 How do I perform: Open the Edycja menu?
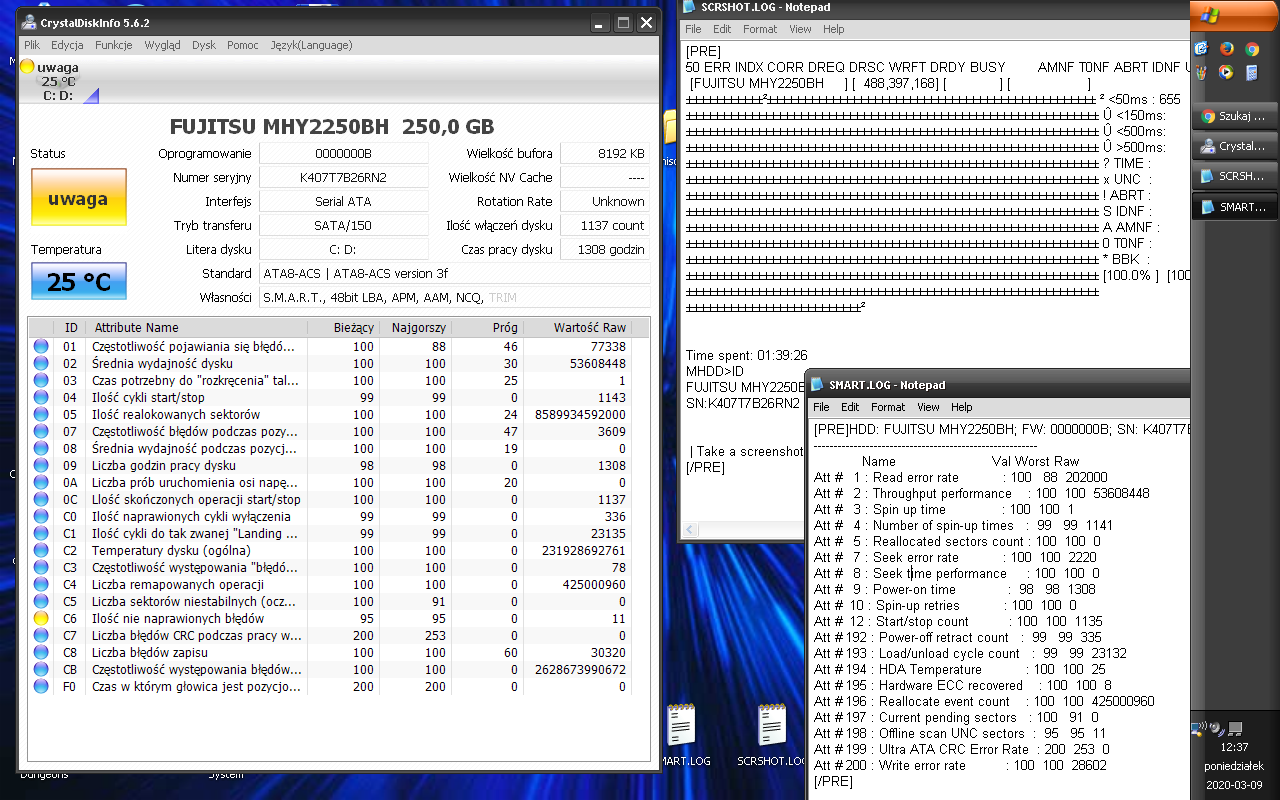[67, 45]
